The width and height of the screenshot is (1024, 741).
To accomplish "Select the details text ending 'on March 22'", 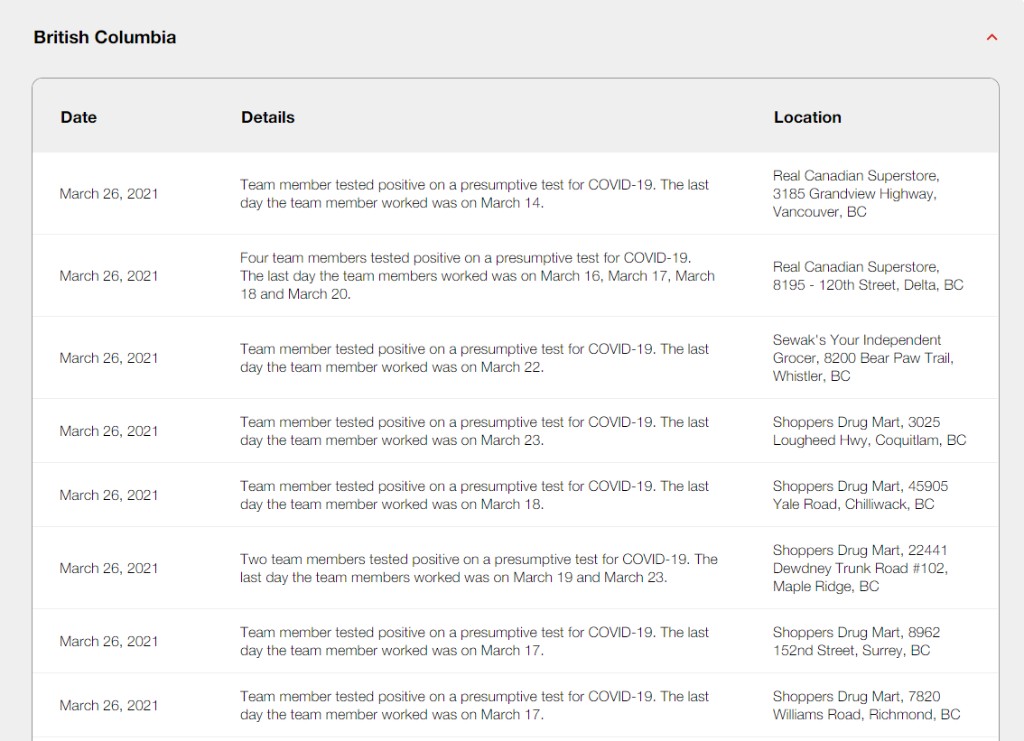I will click(x=474, y=358).
